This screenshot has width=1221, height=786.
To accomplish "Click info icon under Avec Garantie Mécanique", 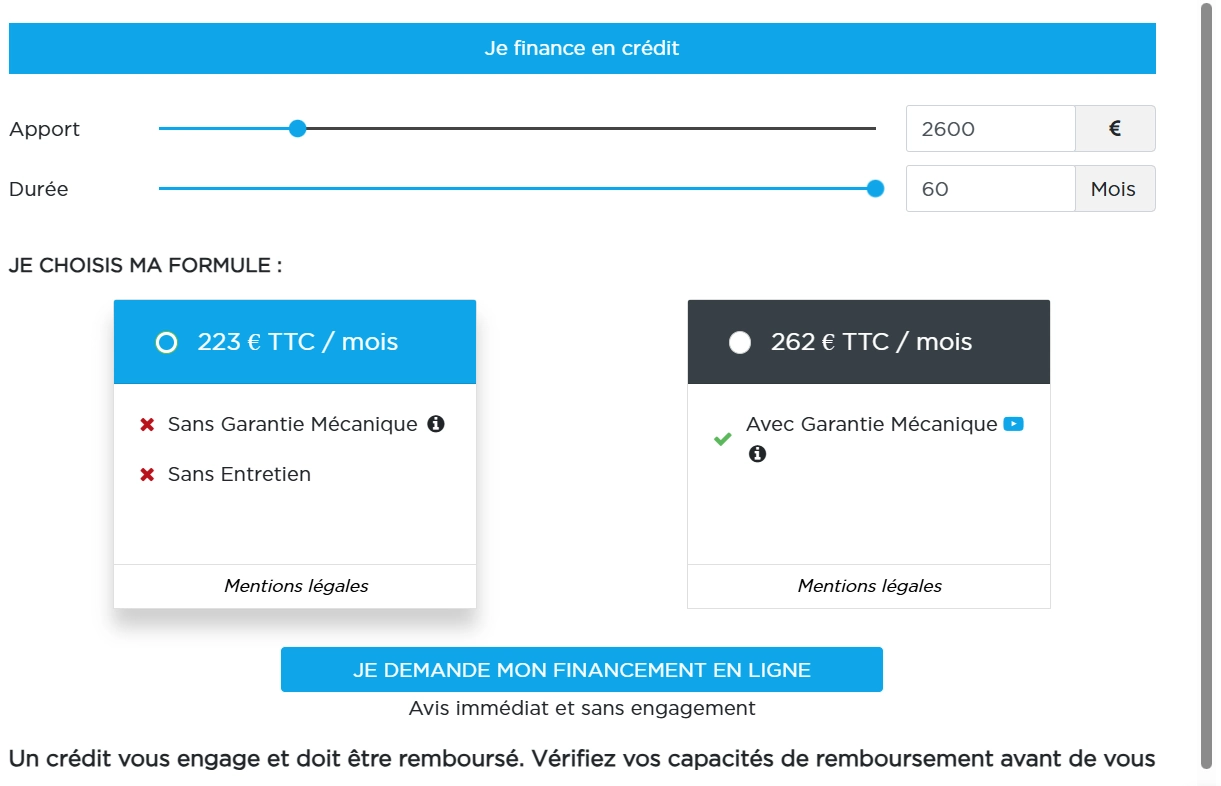I will click(x=758, y=454).
